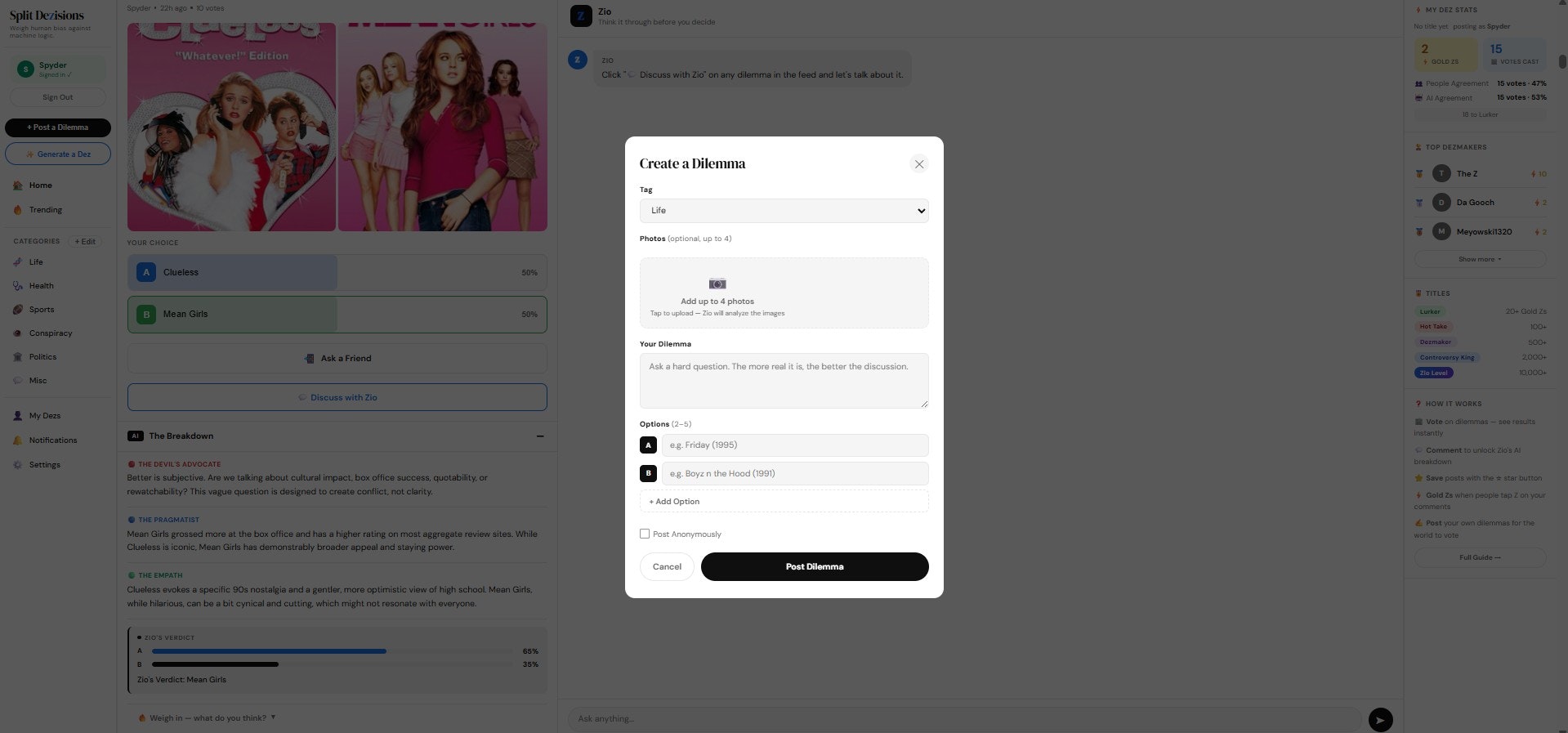Click the Gold Zs stat card
Image resolution: width=1568 pixels, height=733 pixels.
click(1445, 55)
